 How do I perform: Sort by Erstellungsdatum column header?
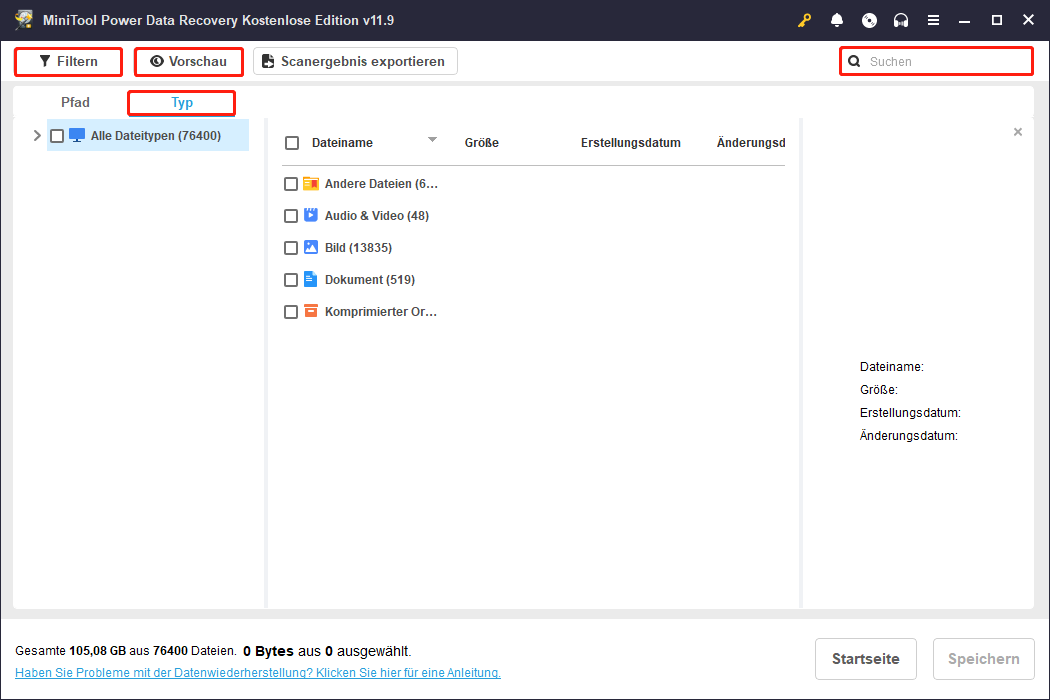click(630, 143)
